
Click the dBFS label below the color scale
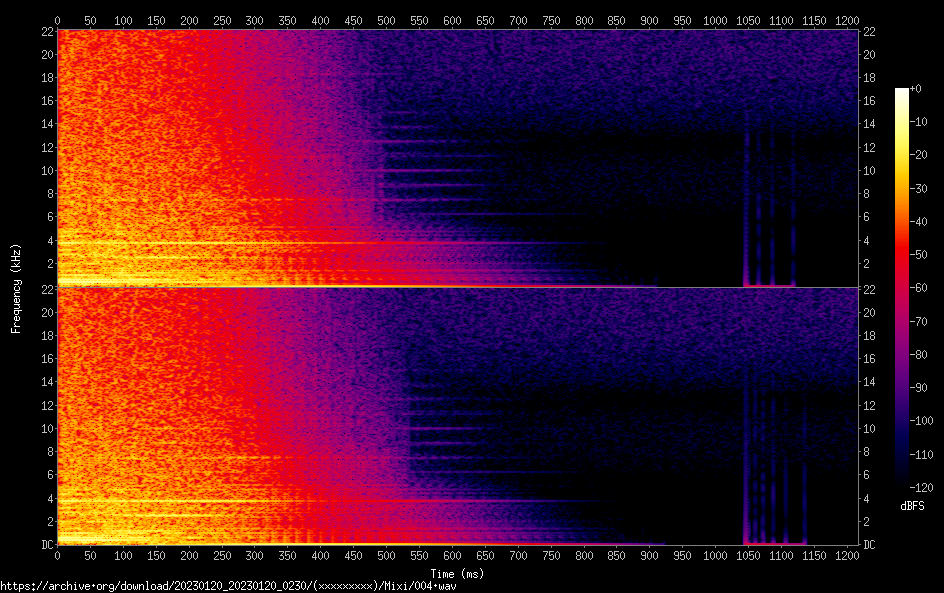[x=912, y=507]
